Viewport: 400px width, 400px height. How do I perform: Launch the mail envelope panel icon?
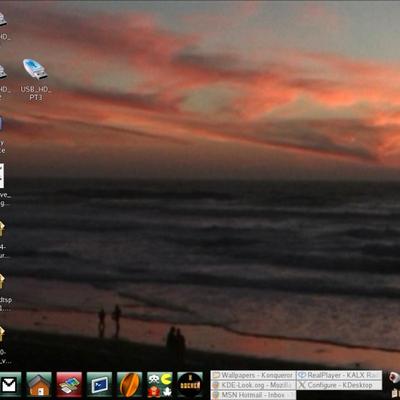pos(9,385)
